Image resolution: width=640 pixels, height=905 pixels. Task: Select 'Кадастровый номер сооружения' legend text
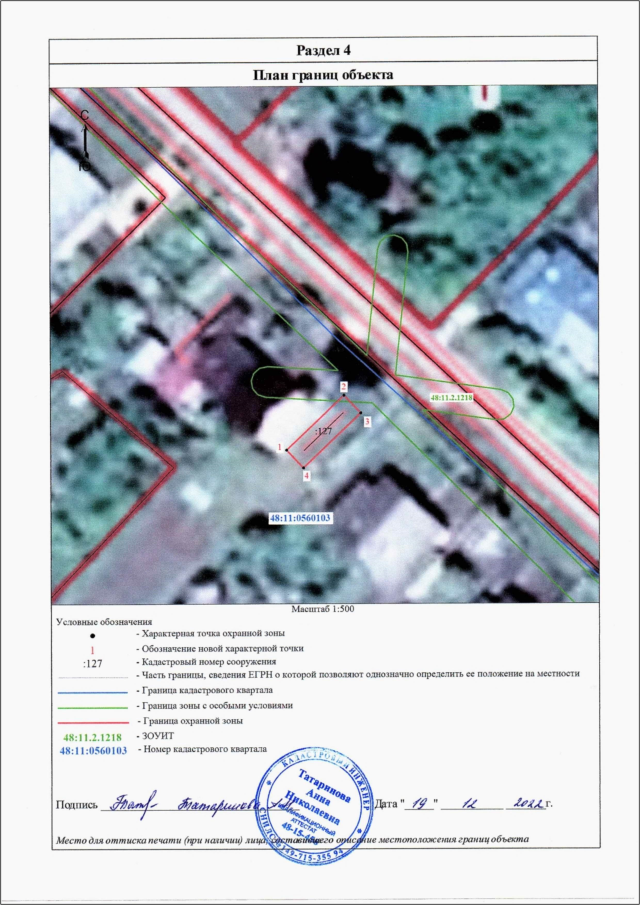tap(207, 661)
